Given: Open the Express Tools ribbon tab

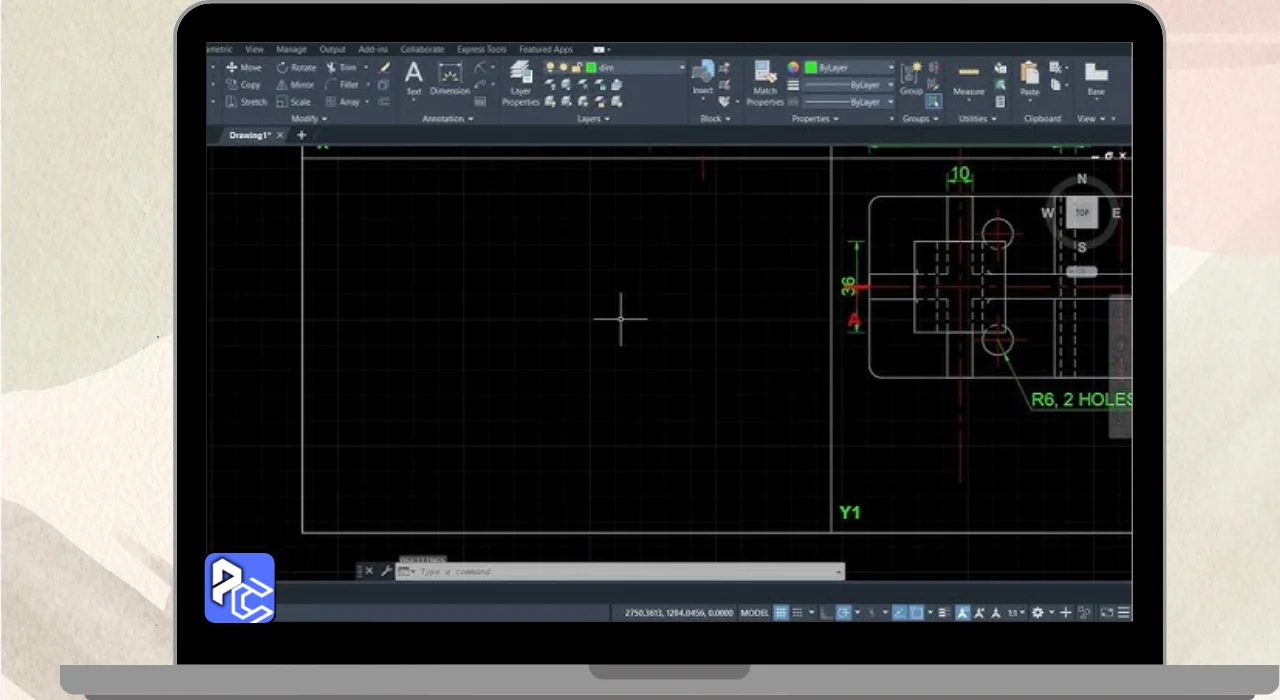Looking at the screenshot, I should pyautogui.click(x=481, y=49).
